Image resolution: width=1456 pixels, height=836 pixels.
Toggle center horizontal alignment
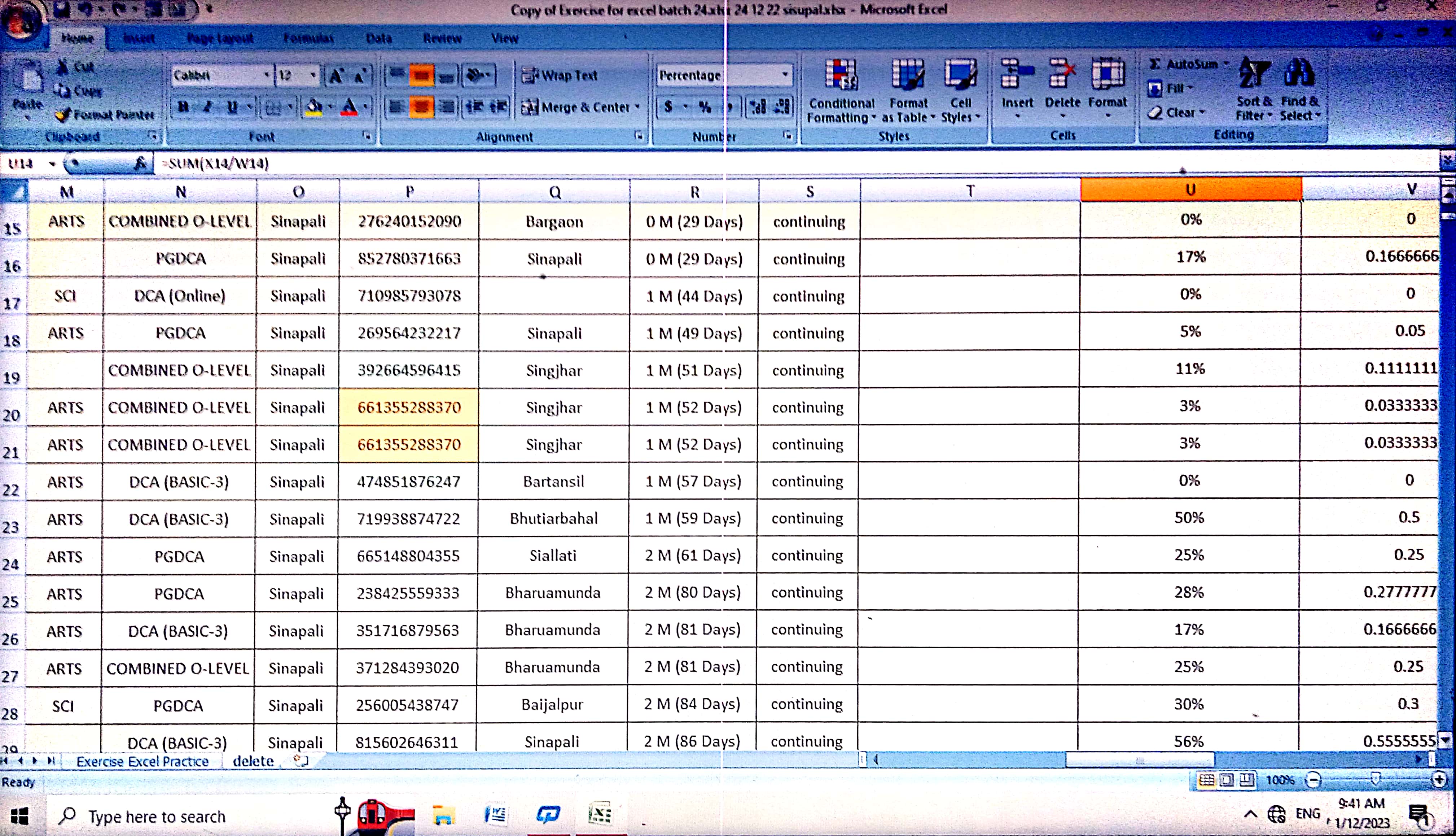(421, 107)
